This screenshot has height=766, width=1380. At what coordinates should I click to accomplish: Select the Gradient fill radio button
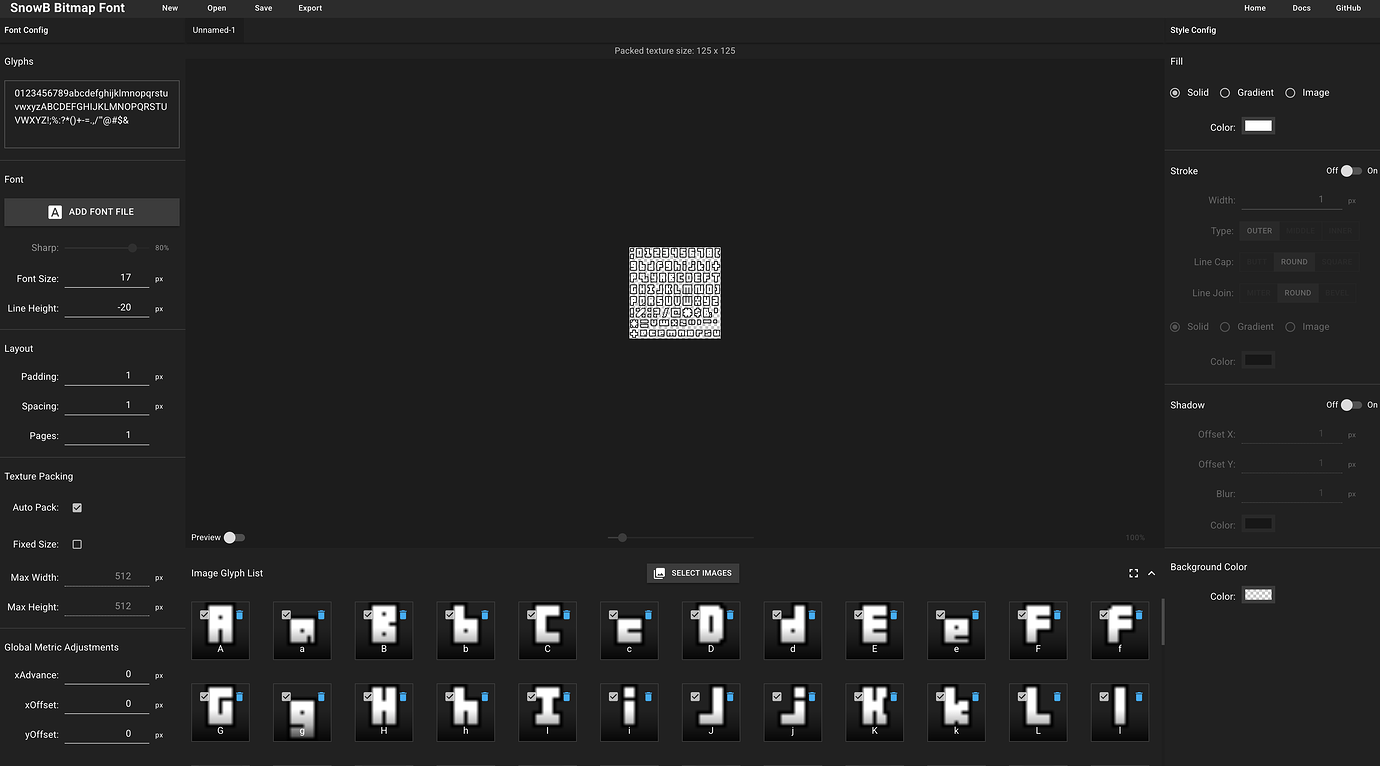click(x=1224, y=92)
